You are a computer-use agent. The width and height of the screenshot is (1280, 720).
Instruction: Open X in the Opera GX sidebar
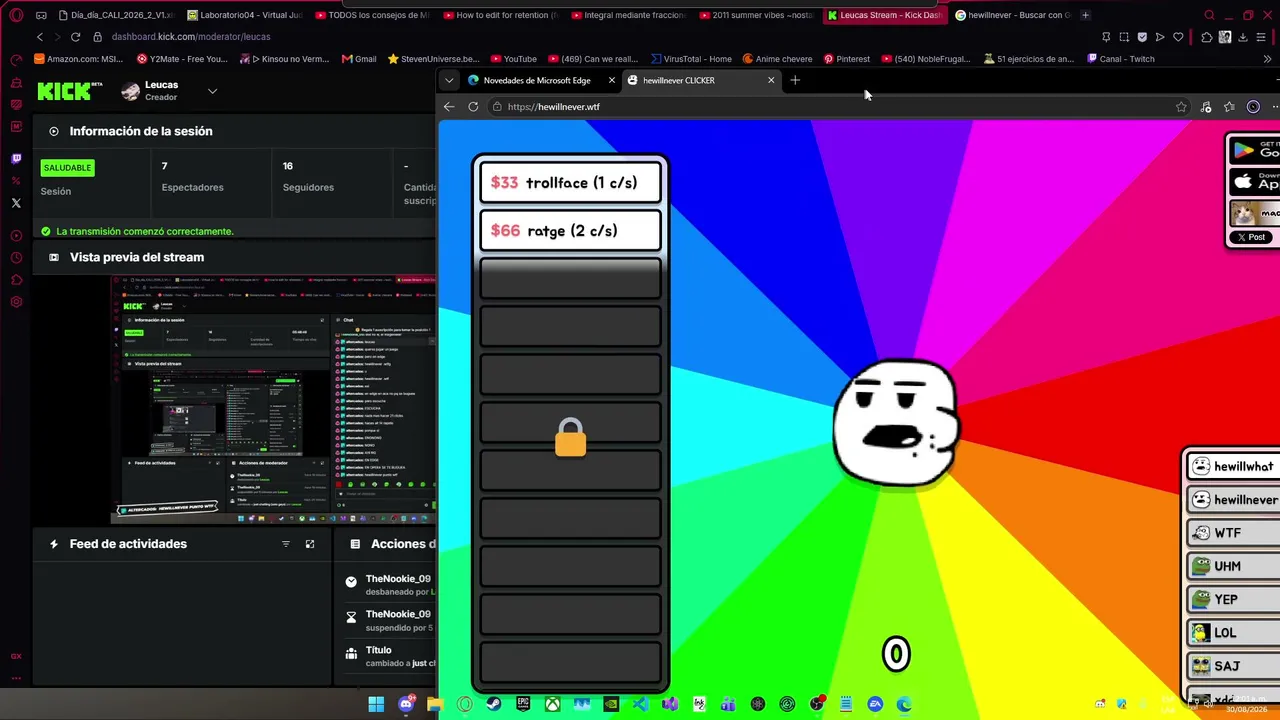[x=16, y=203]
